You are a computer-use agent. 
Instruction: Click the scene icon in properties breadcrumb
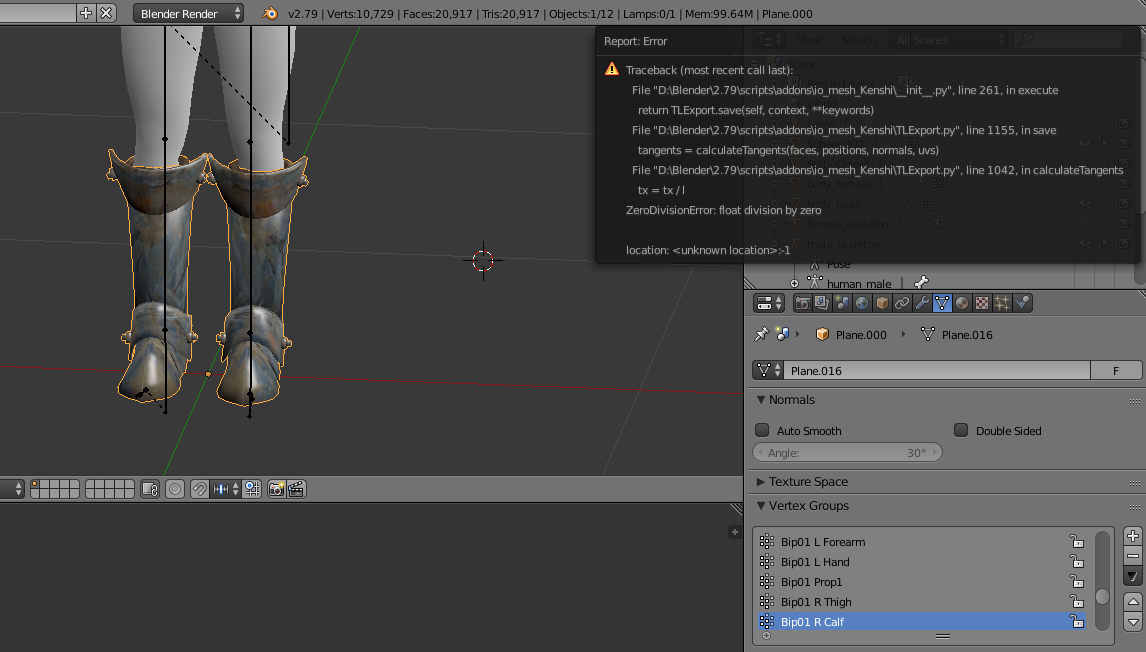pyautogui.click(x=782, y=334)
